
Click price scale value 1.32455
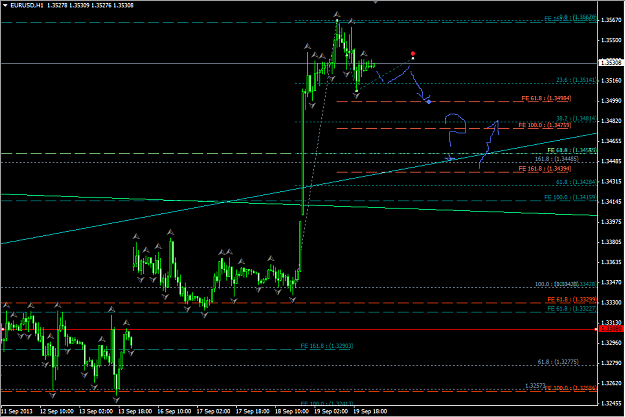(611, 403)
